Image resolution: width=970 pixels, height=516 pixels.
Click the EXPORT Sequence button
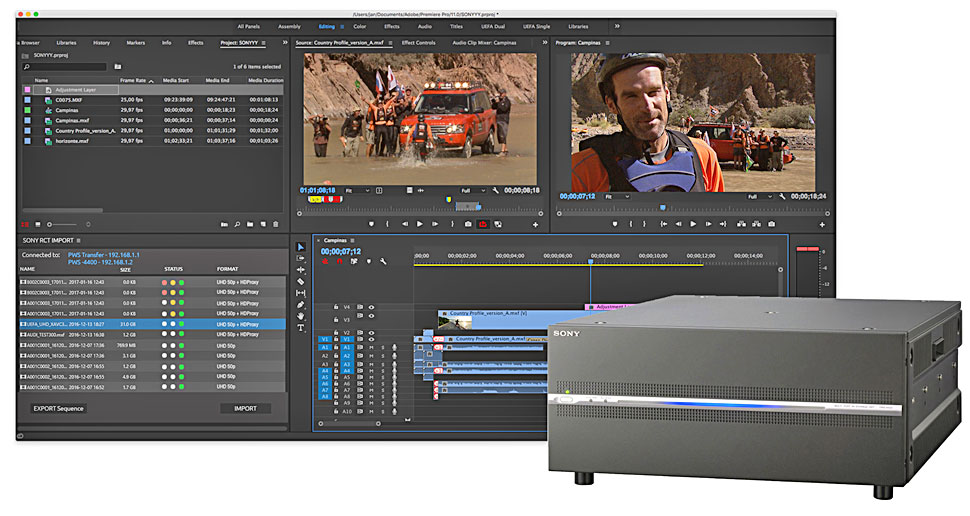coord(58,408)
